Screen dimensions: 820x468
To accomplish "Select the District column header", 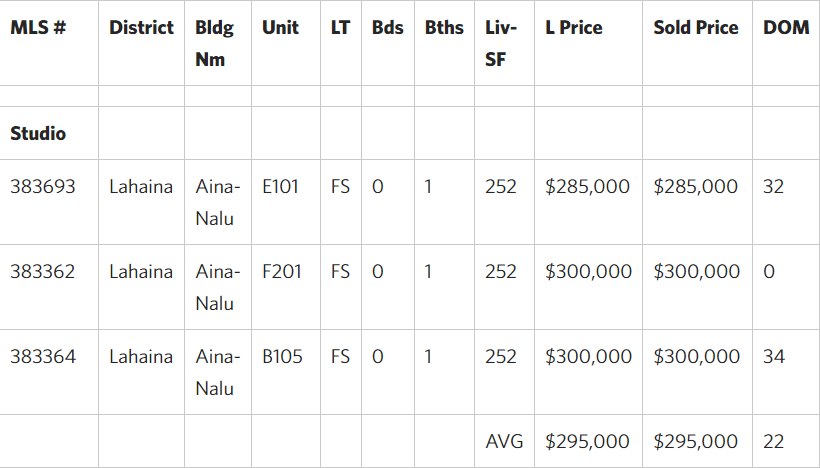I will (141, 28).
